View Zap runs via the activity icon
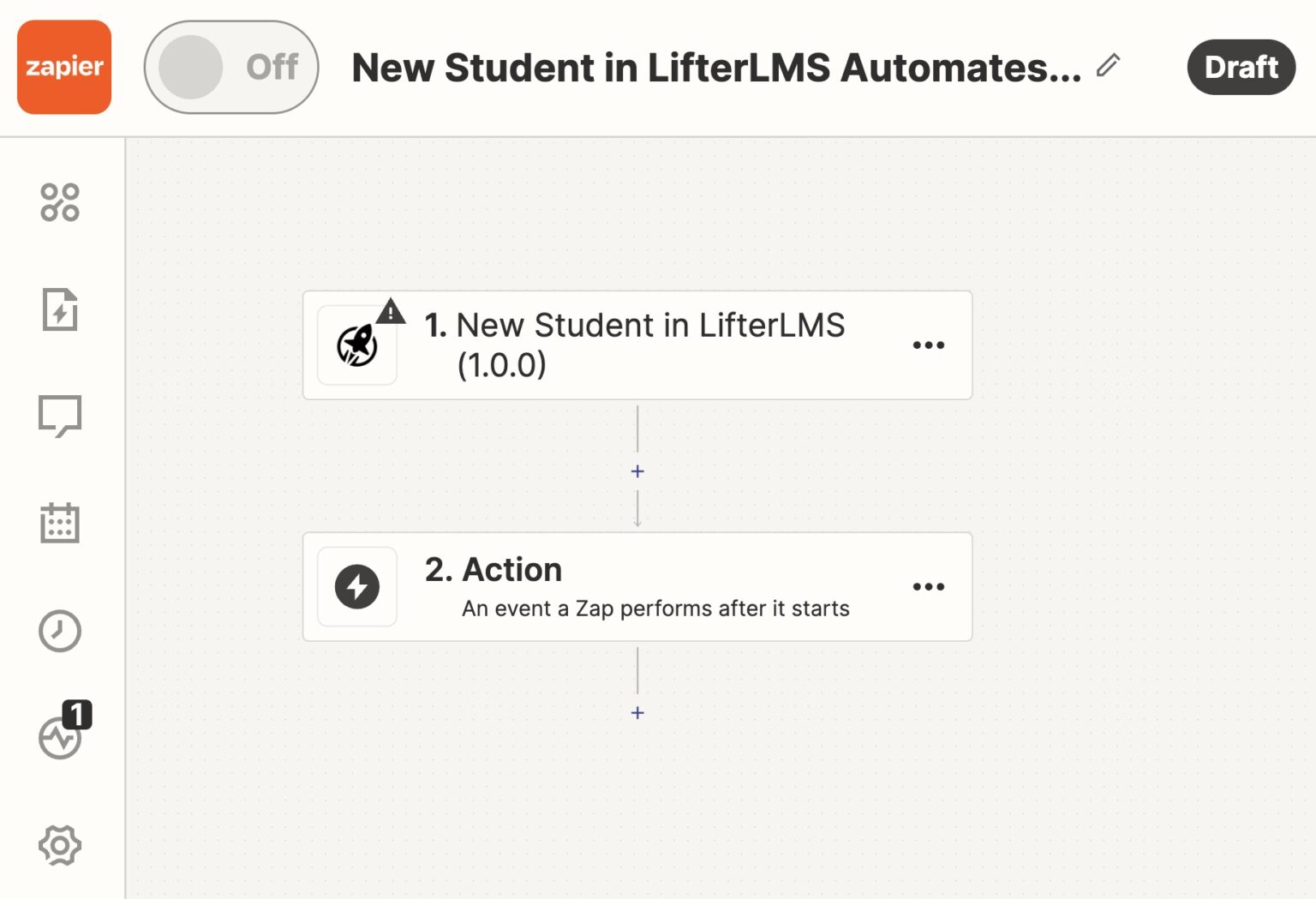The image size is (1316, 899). (x=59, y=738)
